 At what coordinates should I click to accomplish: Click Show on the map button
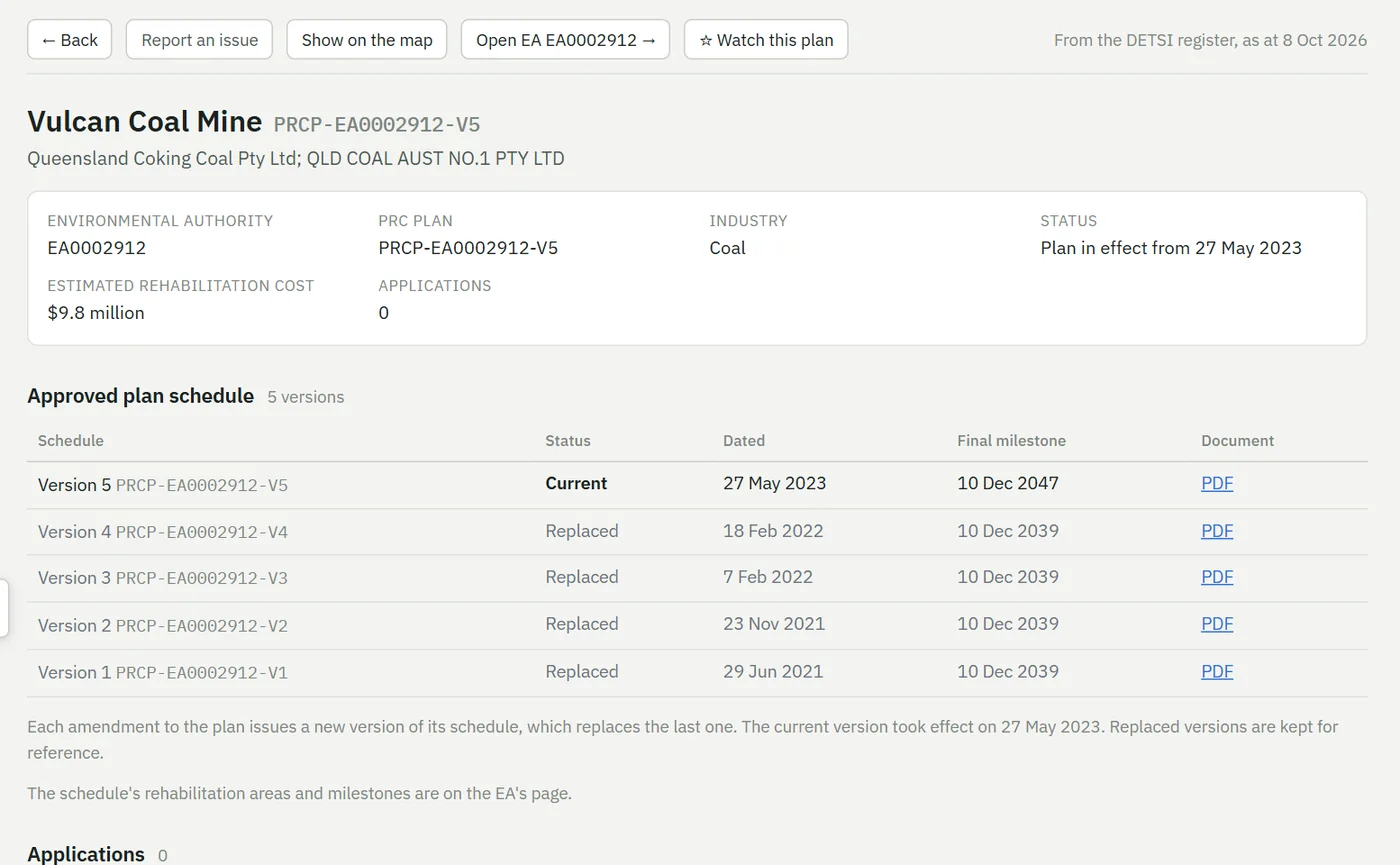367,40
